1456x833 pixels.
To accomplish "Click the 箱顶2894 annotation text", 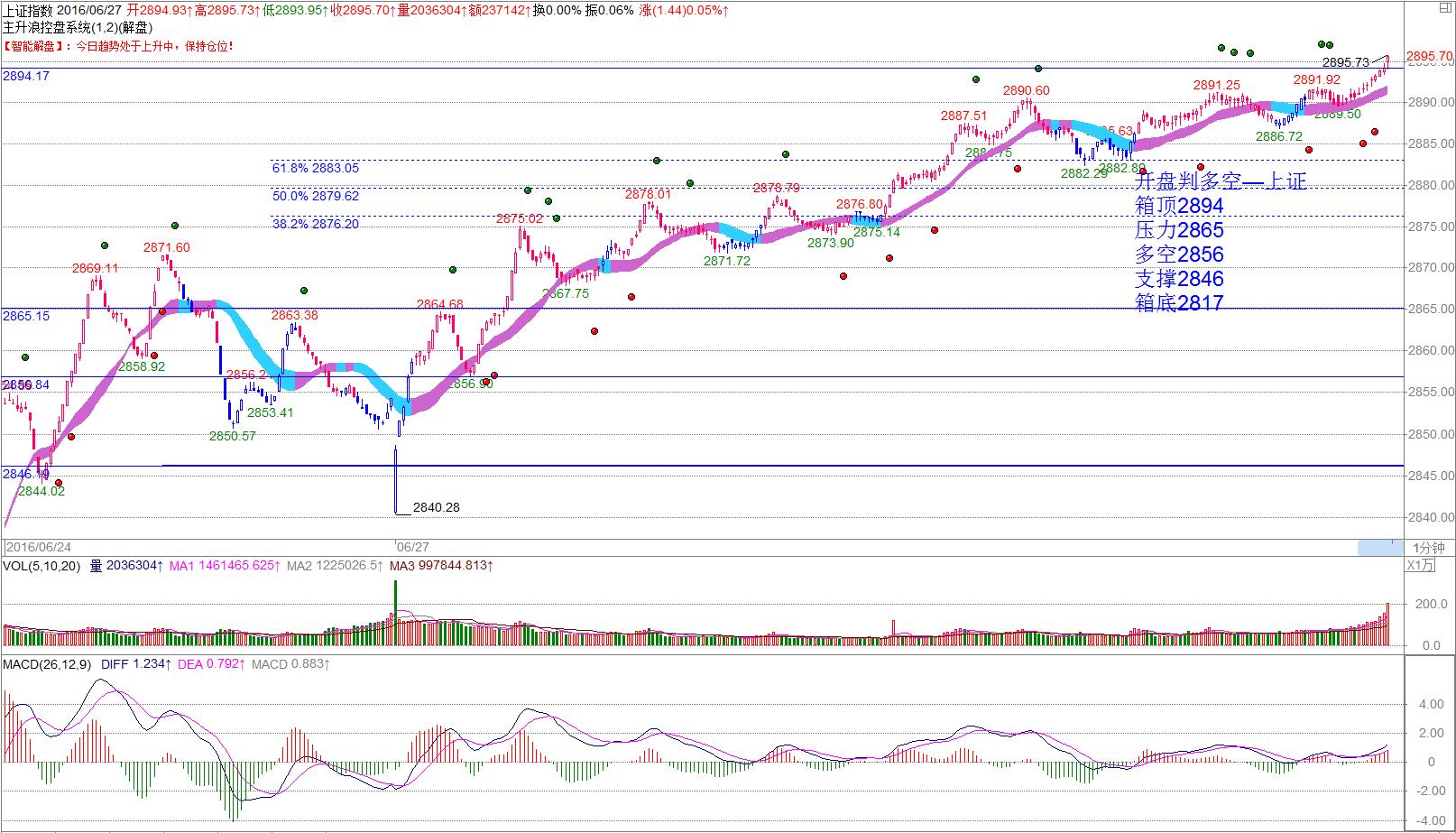I will tap(1179, 206).
